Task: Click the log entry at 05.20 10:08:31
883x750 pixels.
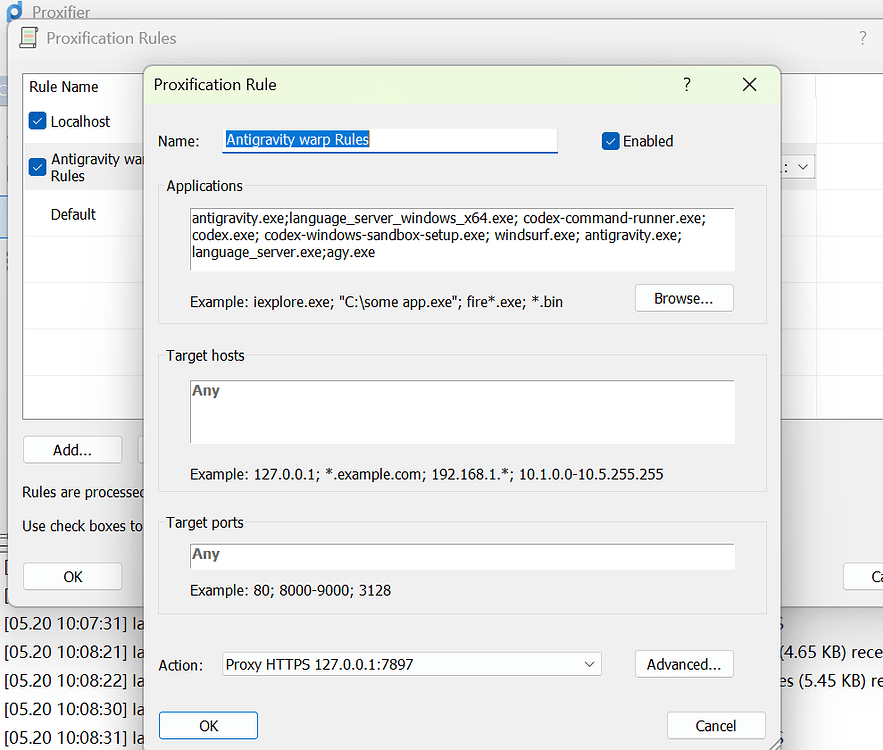Action: tap(74, 737)
